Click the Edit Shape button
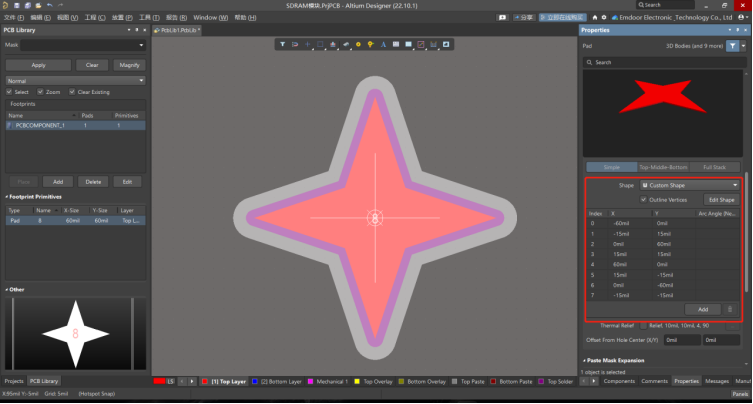753x404 pixels. click(x=720, y=199)
